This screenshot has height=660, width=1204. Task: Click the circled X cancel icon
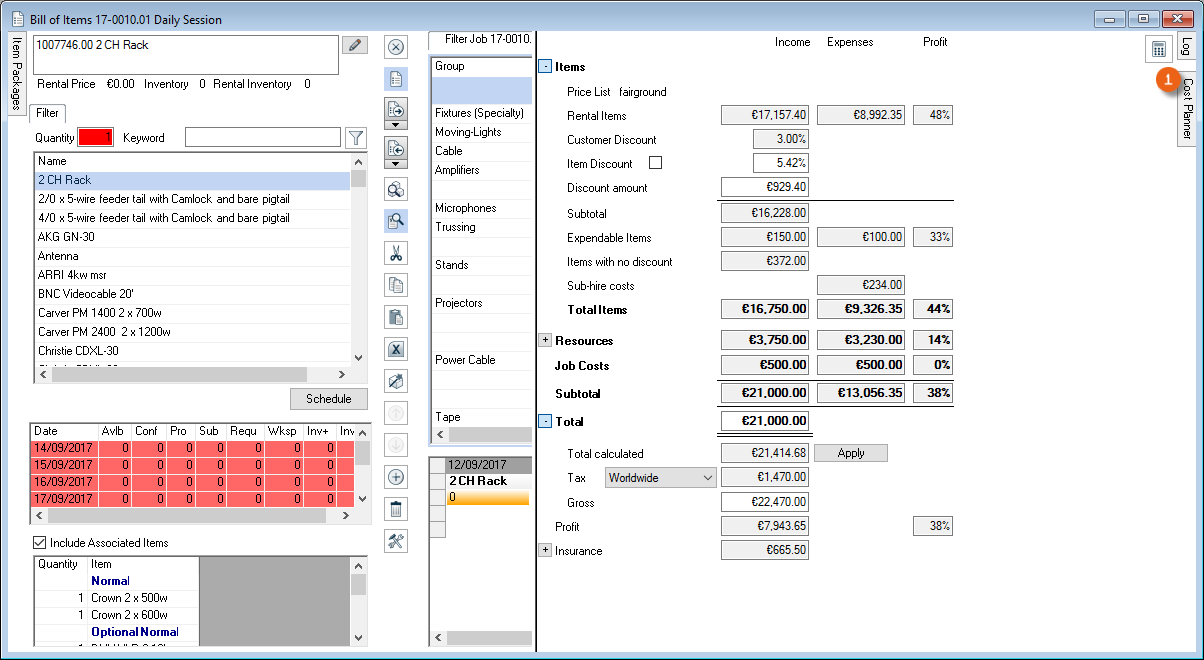396,47
